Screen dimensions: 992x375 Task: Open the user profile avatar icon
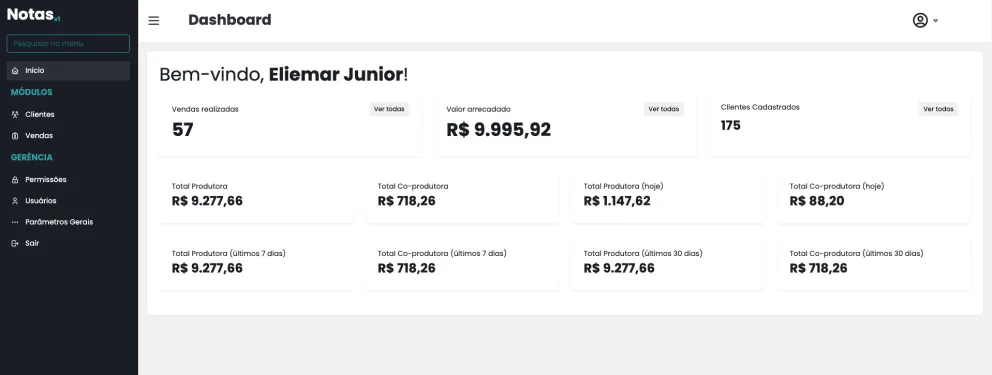920,20
